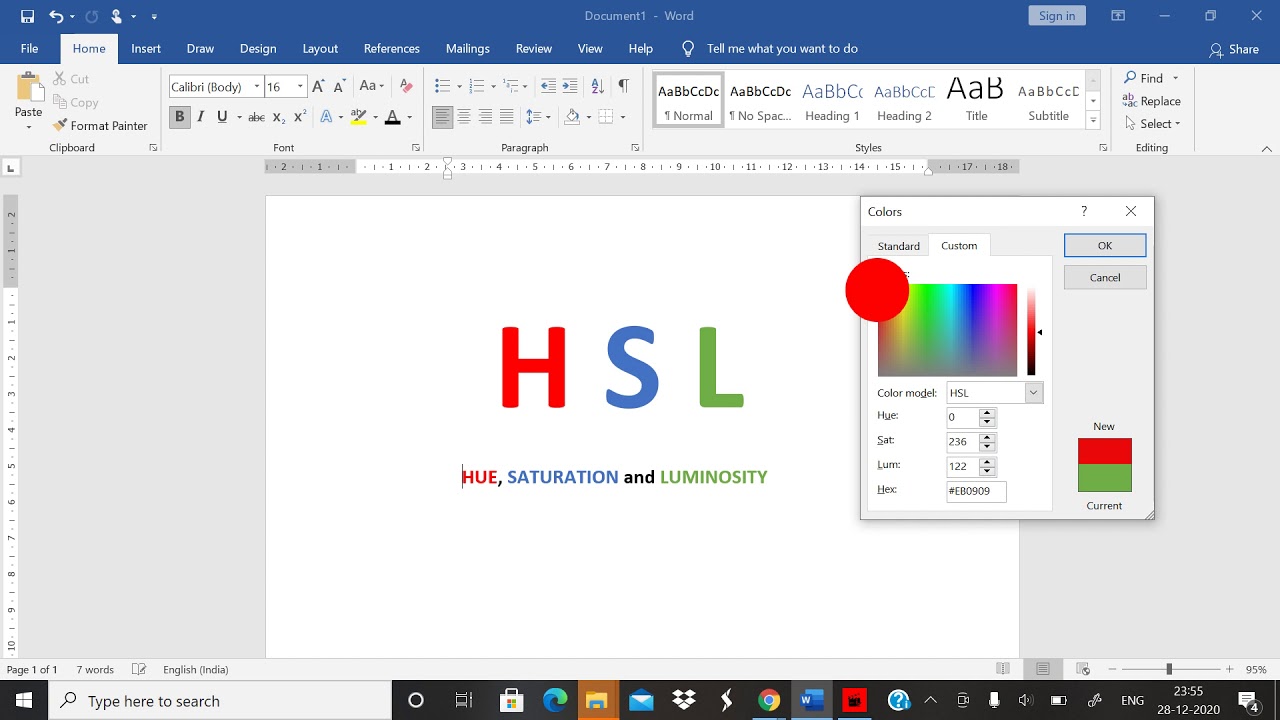Apply borders with the borders icon
Image resolution: width=1280 pixels, height=720 pixels.
pyautogui.click(x=606, y=117)
